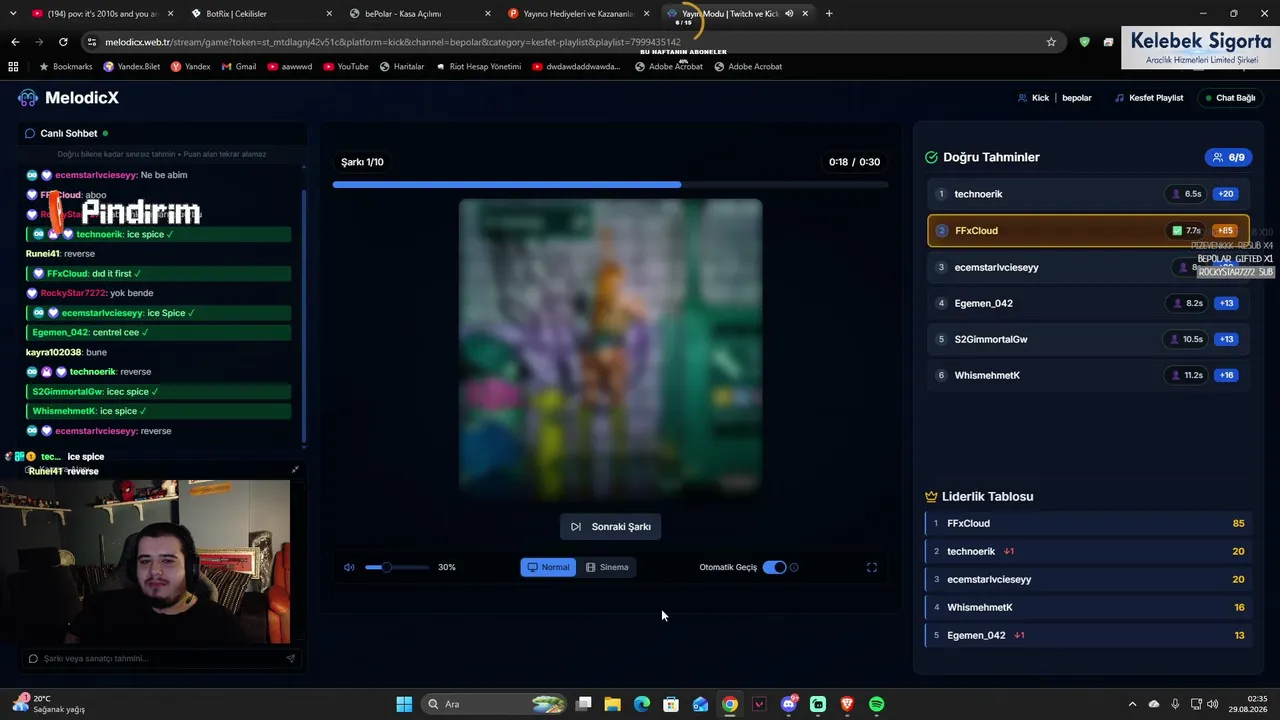1280x720 pixels.
Task: Click the send arrow in the guess box
Action: (x=291, y=658)
